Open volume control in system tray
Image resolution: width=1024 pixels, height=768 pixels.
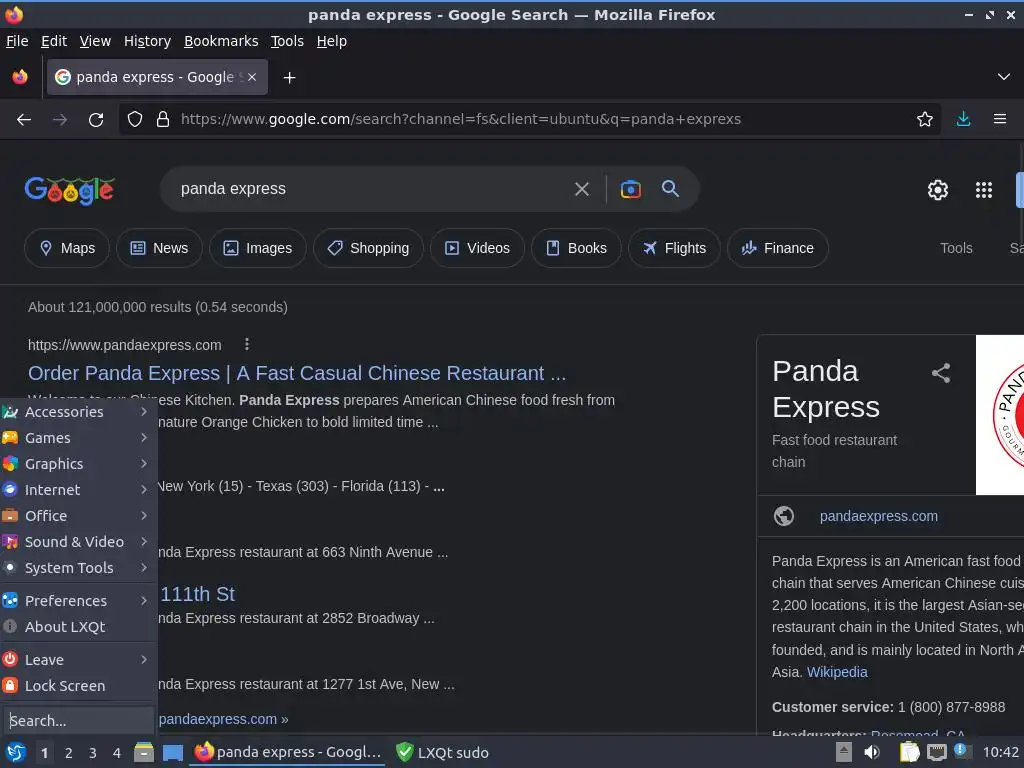pos(872,752)
